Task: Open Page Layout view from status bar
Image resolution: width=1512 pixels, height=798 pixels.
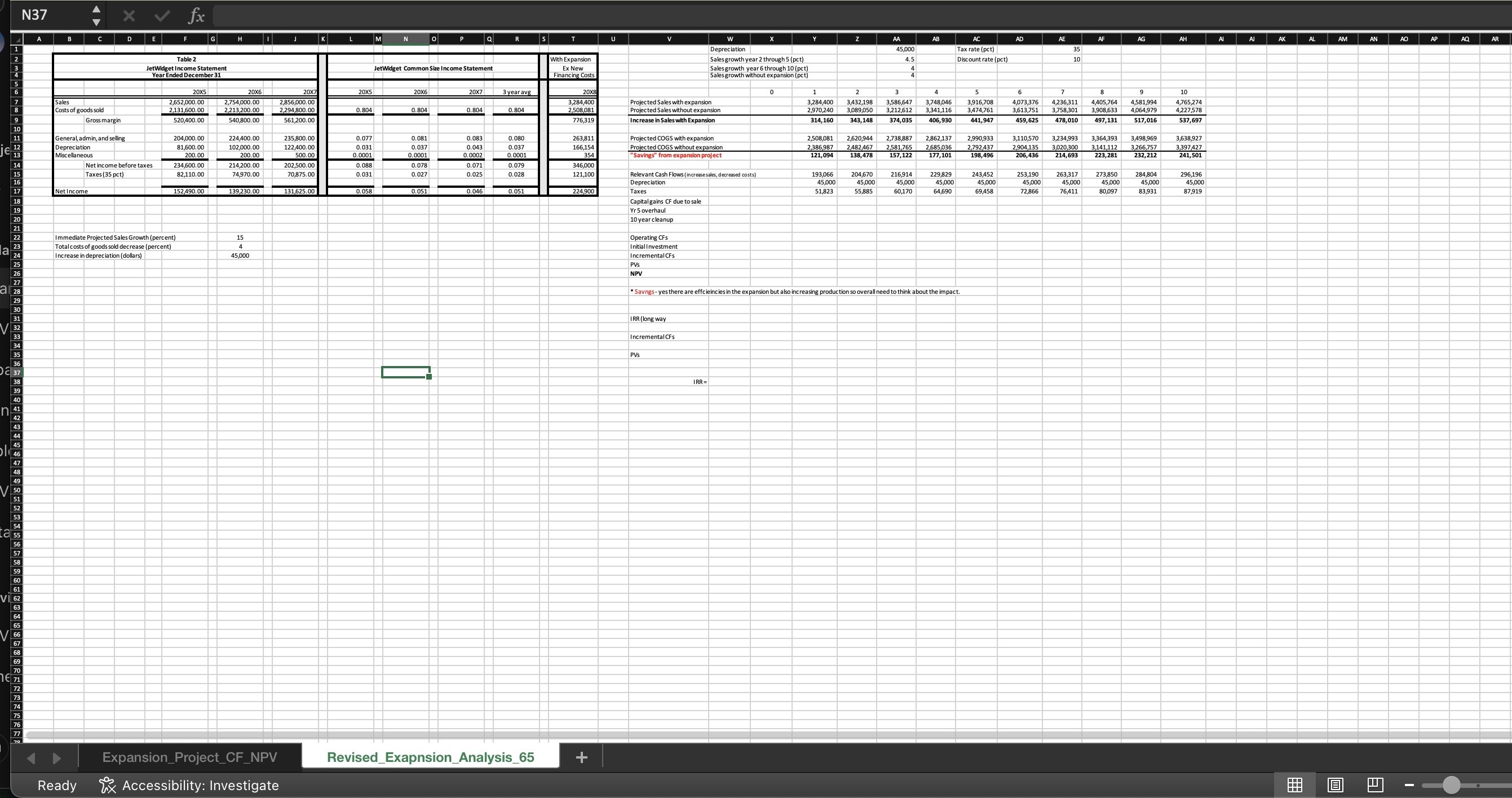Action: [1337, 785]
